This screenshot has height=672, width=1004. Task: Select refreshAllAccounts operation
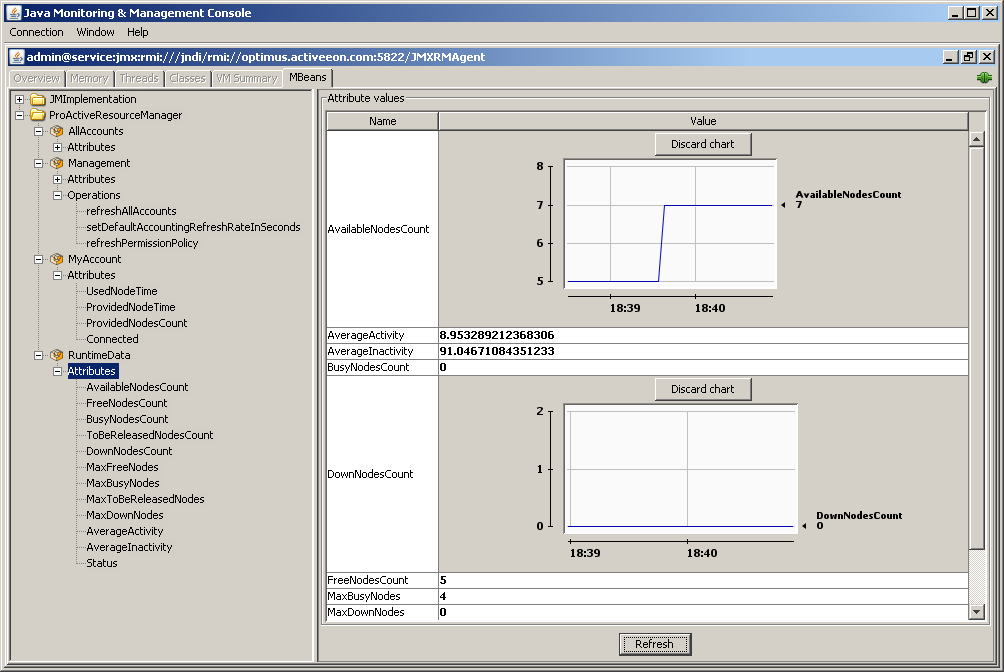[x=131, y=211]
